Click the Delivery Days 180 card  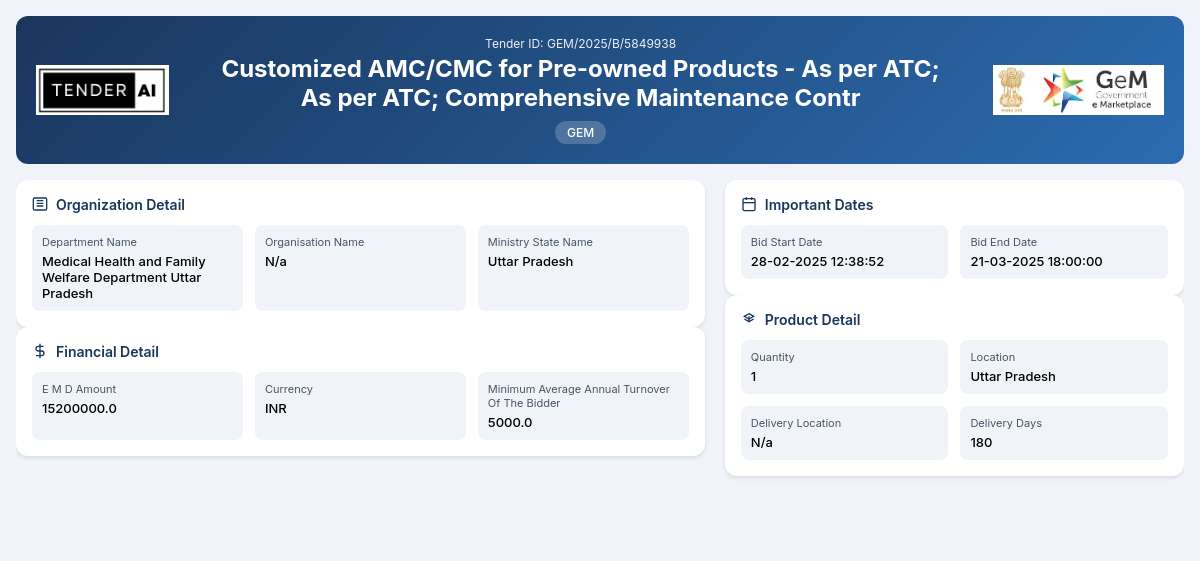pyautogui.click(x=1064, y=433)
